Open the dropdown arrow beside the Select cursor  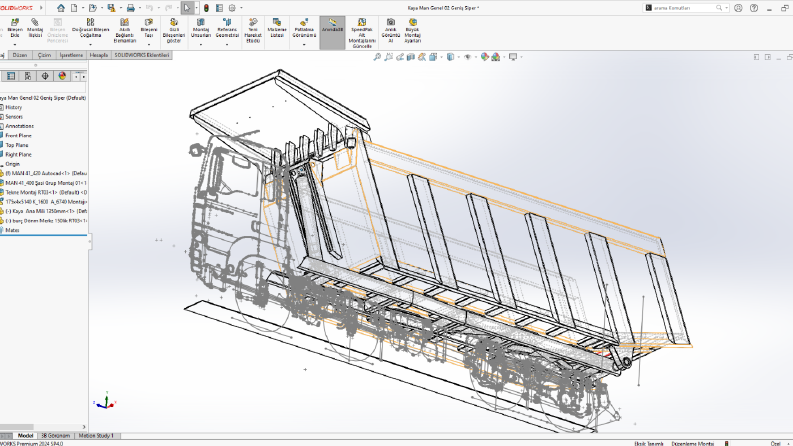point(196,8)
